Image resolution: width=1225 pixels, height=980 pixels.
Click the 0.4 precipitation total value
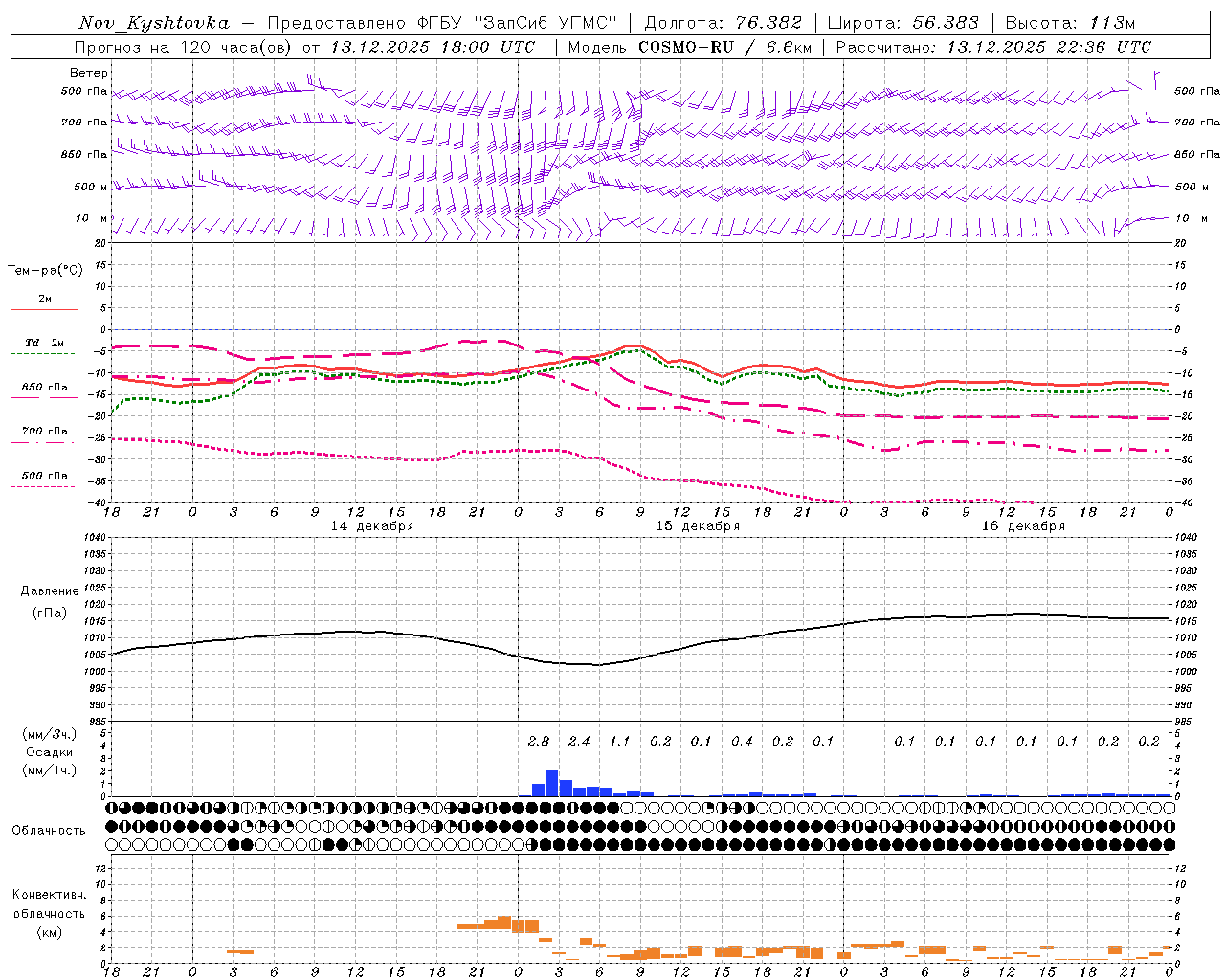(742, 741)
